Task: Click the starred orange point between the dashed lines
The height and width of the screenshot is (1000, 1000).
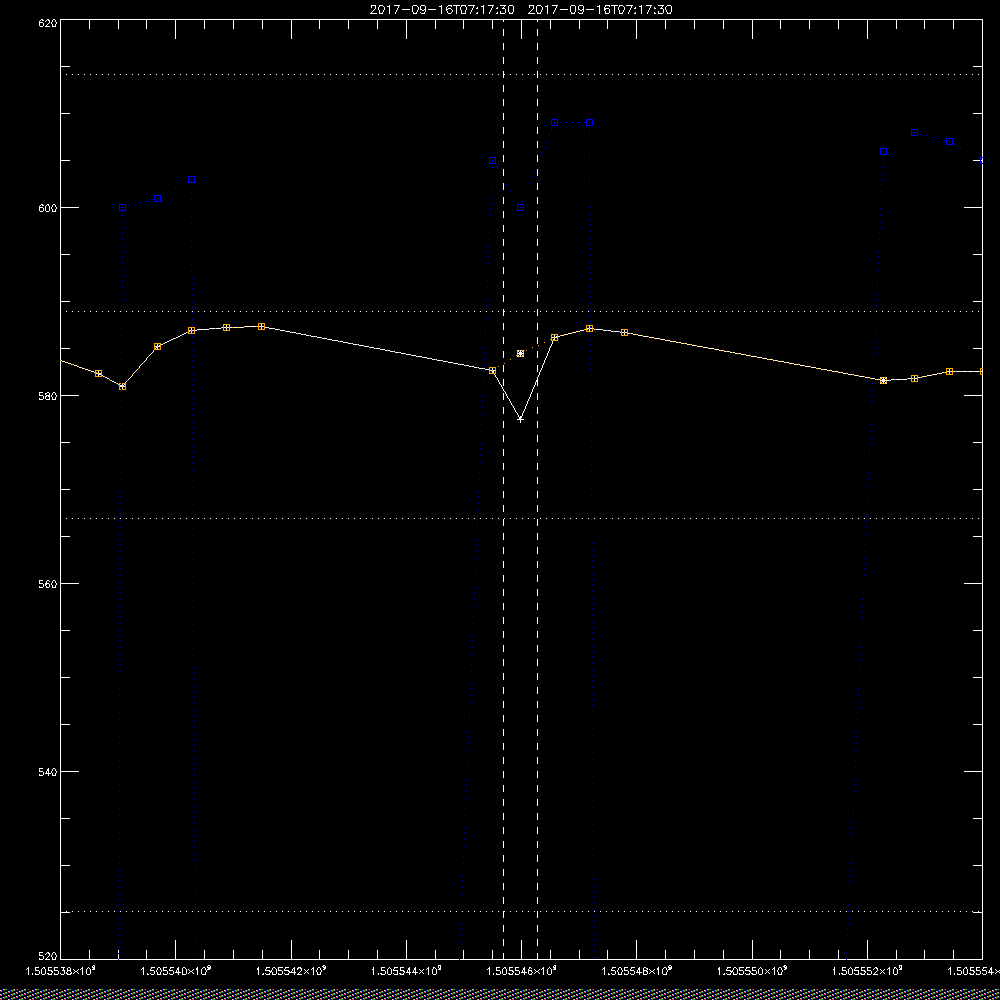Action: pos(520,353)
